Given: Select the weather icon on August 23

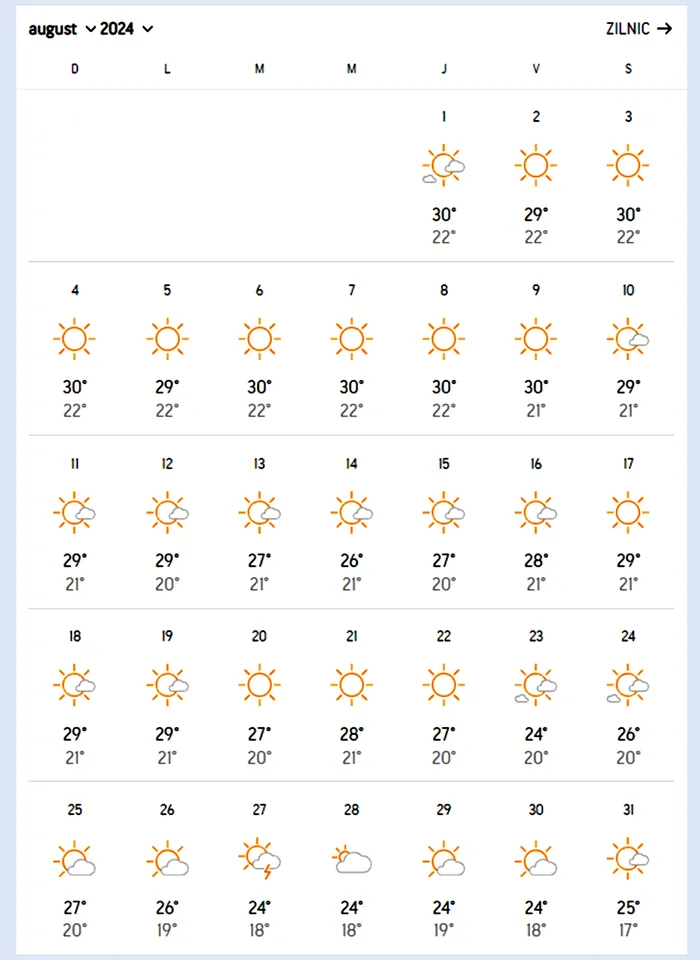Looking at the screenshot, I should (536, 685).
